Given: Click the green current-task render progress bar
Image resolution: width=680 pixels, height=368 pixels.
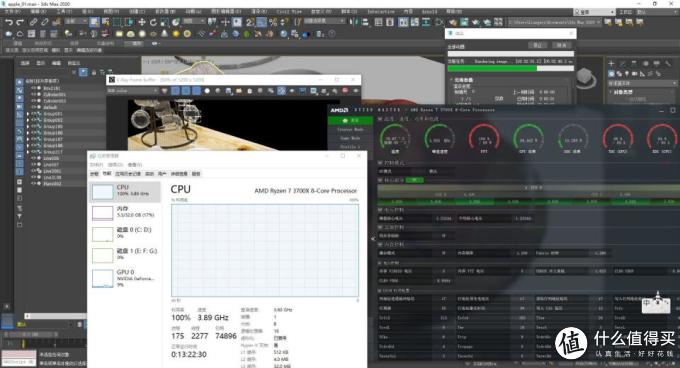Looking at the screenshot, I should [x=510, y=68].
